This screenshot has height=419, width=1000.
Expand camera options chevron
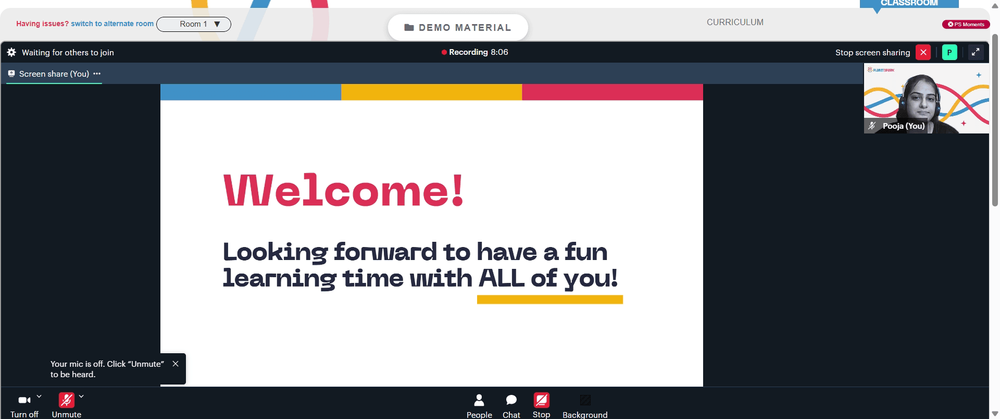39,397
